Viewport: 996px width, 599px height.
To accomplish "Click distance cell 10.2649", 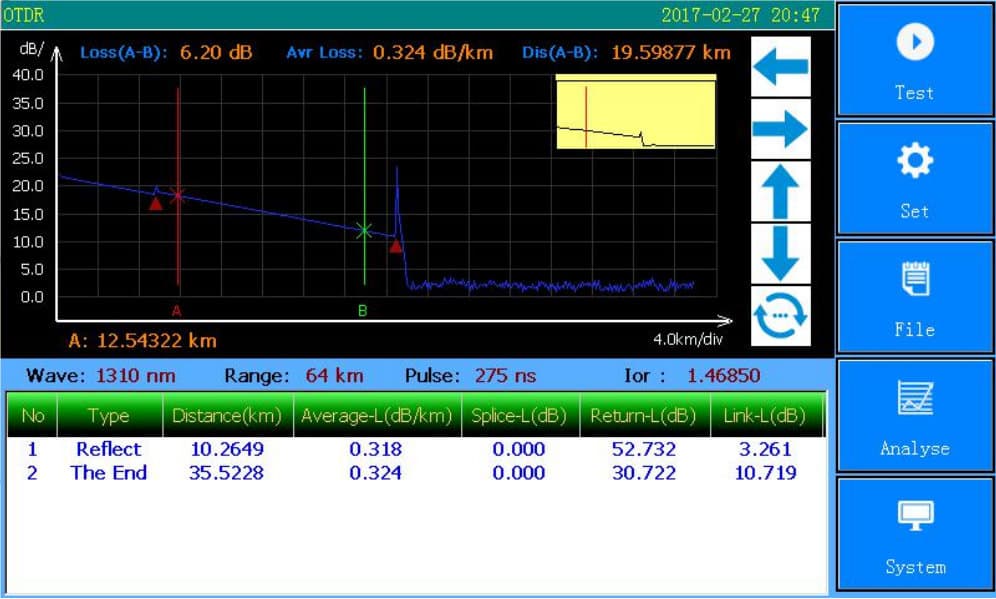I will click(227, 449).
